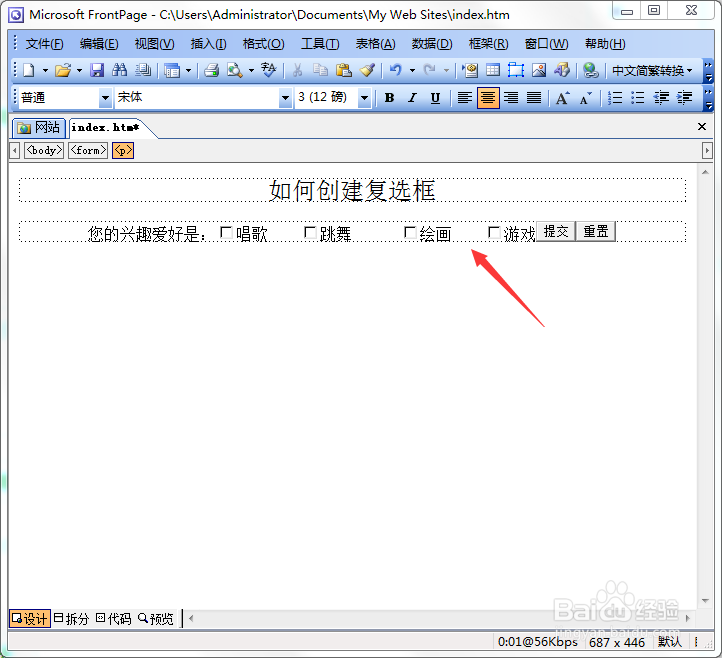Image resolution: width=722 pixels, height=658 pixels.
Task: Click the Insert Layer icon
Action: pos(516,70)
